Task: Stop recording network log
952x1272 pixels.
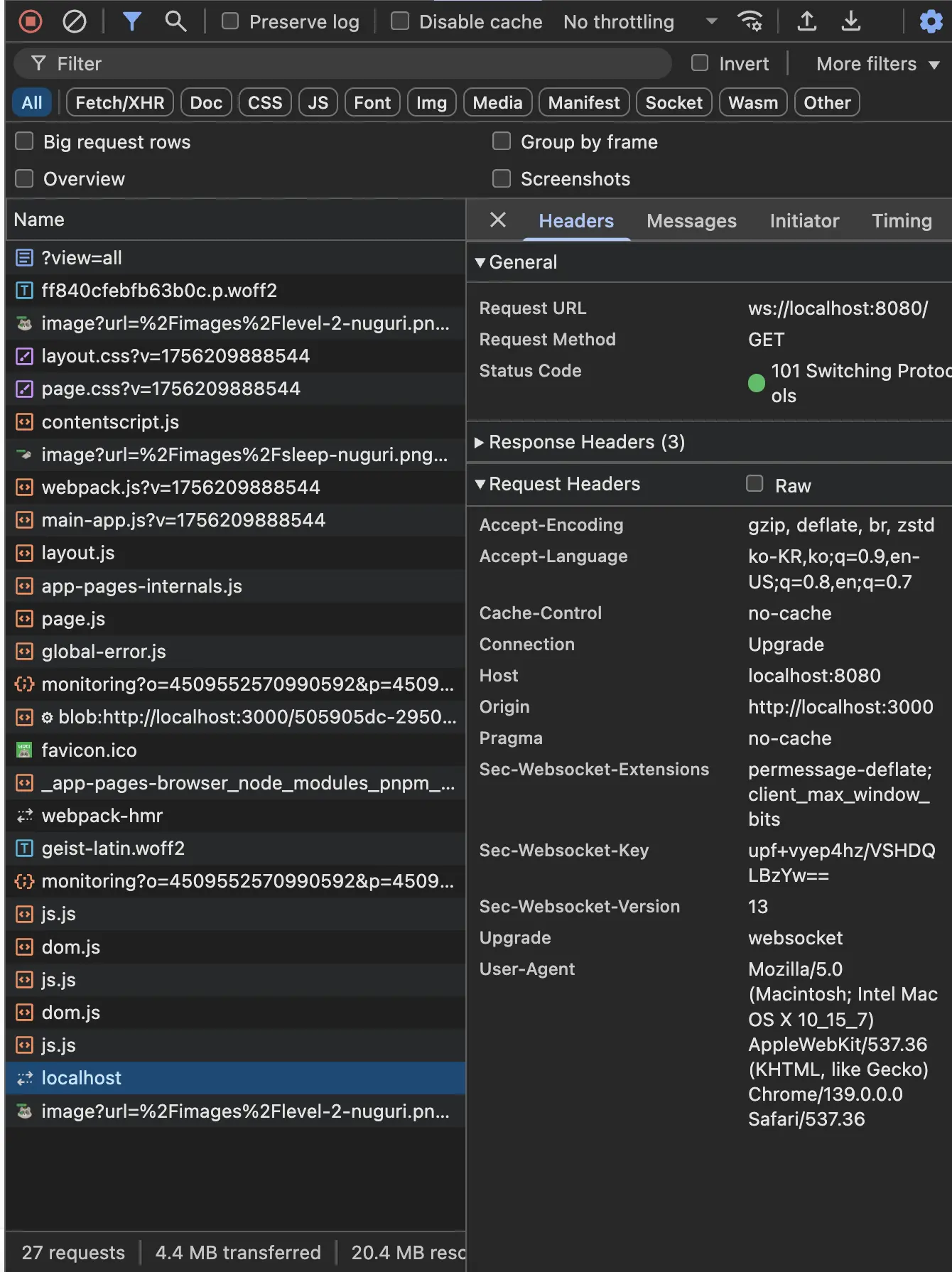Action: (x=30, y=21)
